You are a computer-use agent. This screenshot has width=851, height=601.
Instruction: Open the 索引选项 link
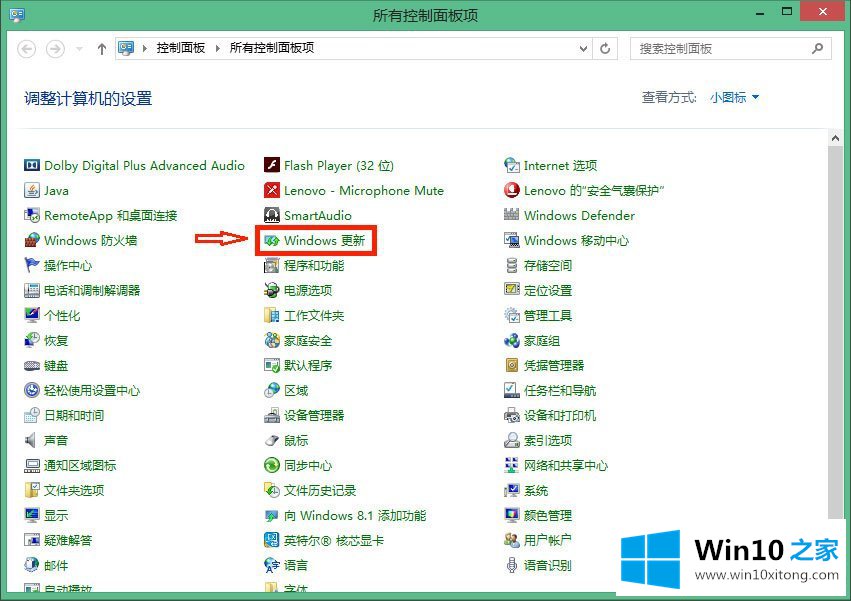(548, 440)
